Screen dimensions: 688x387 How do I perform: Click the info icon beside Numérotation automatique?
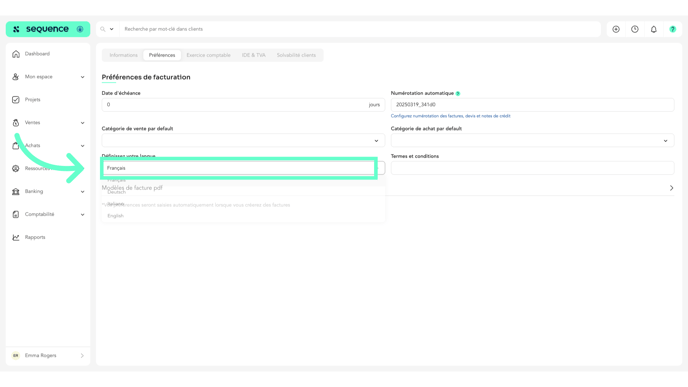coord(458,93)
